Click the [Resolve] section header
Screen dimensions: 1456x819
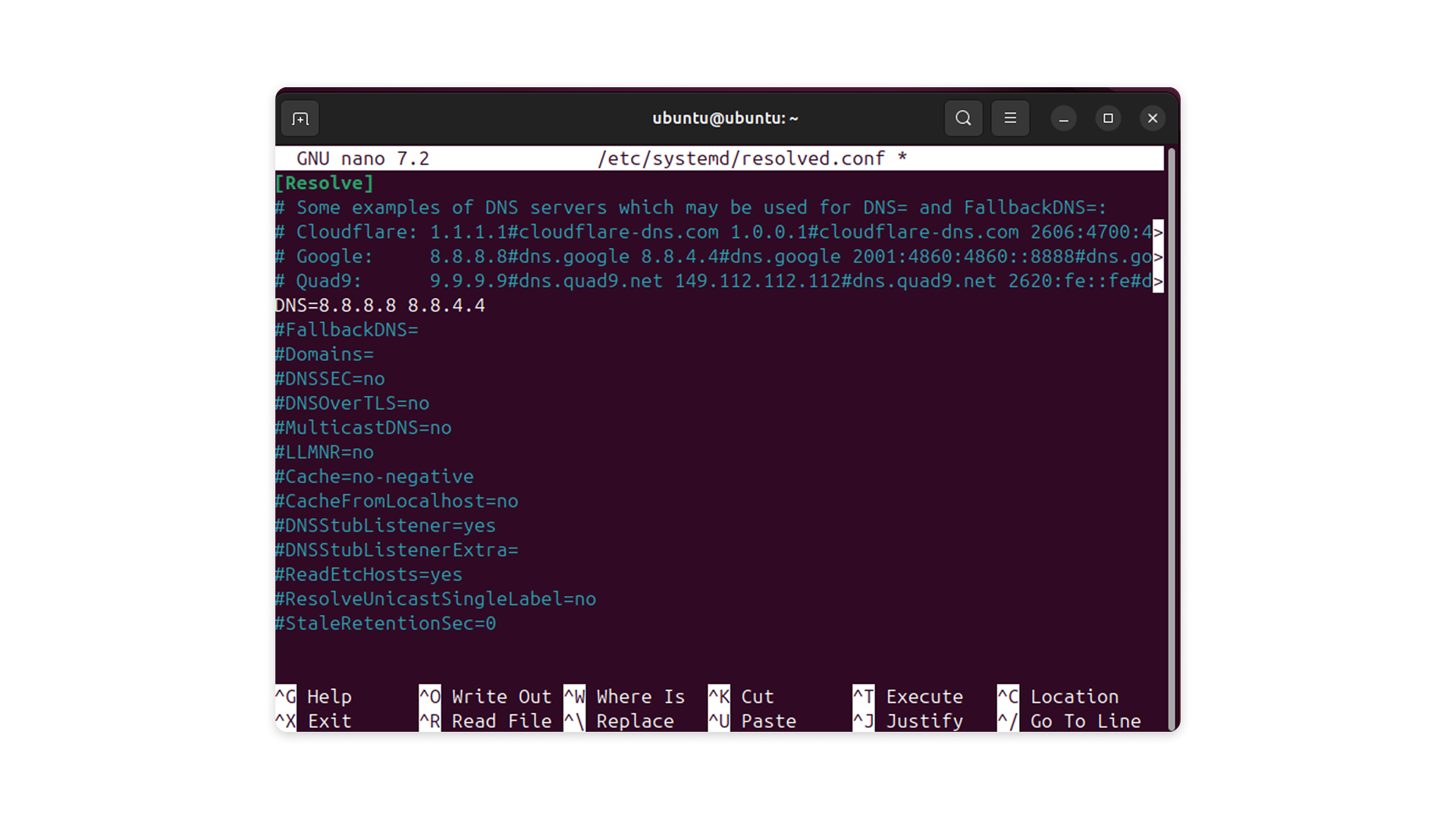[325, 183]
